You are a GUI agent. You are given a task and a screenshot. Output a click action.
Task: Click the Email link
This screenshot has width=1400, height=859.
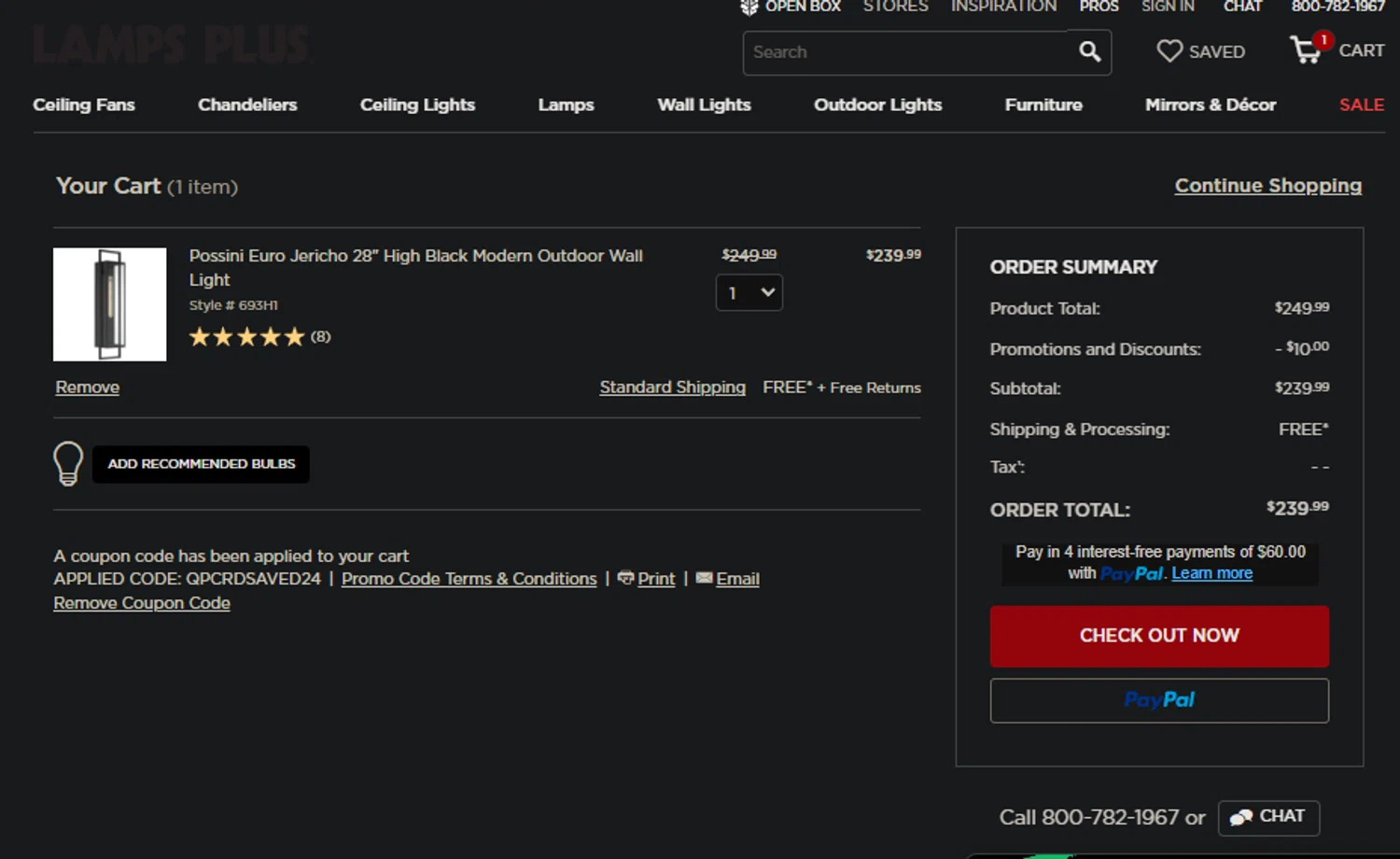tap(737, 579)
